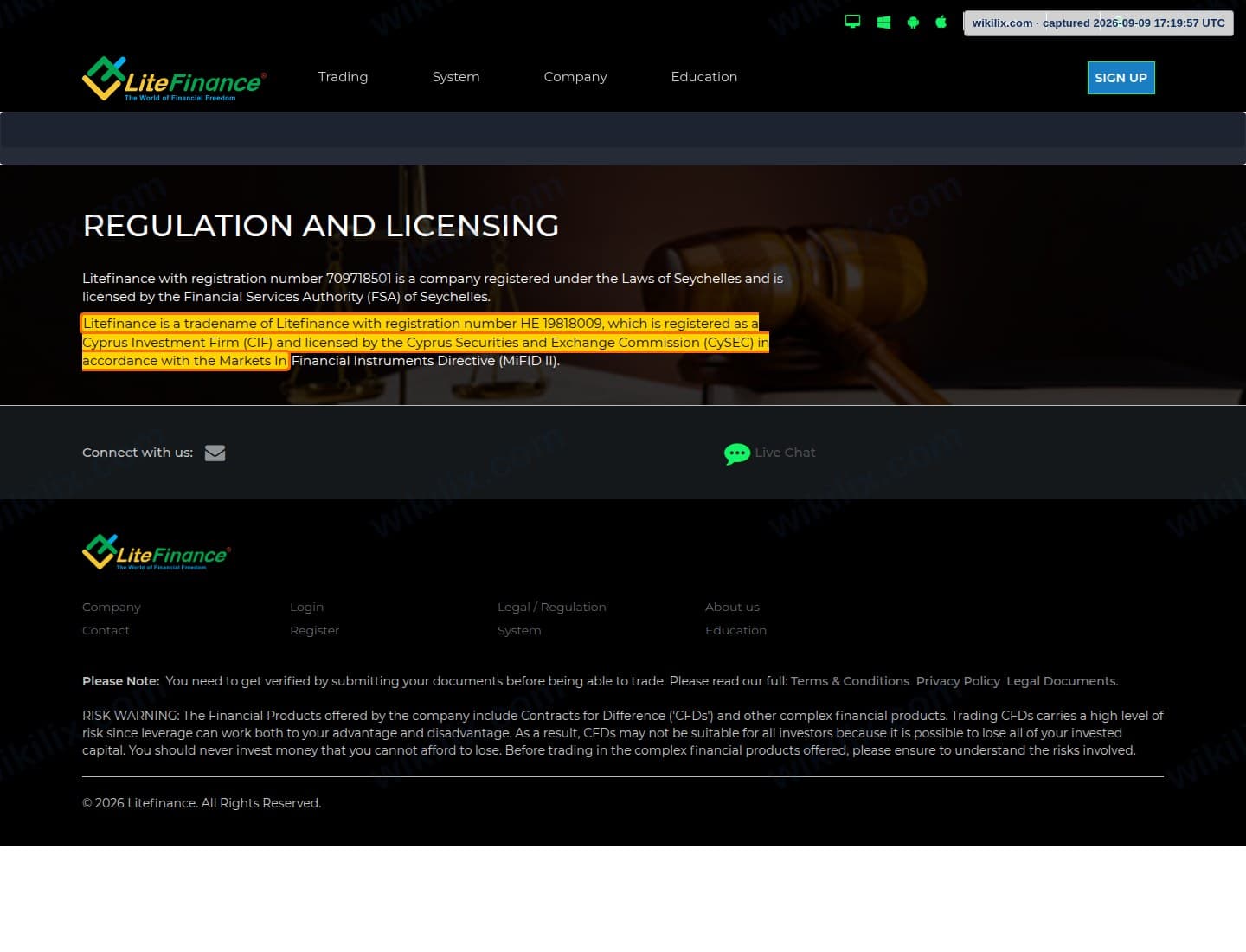
Task: Click the email envelope icon
Action: coord(215,453)
